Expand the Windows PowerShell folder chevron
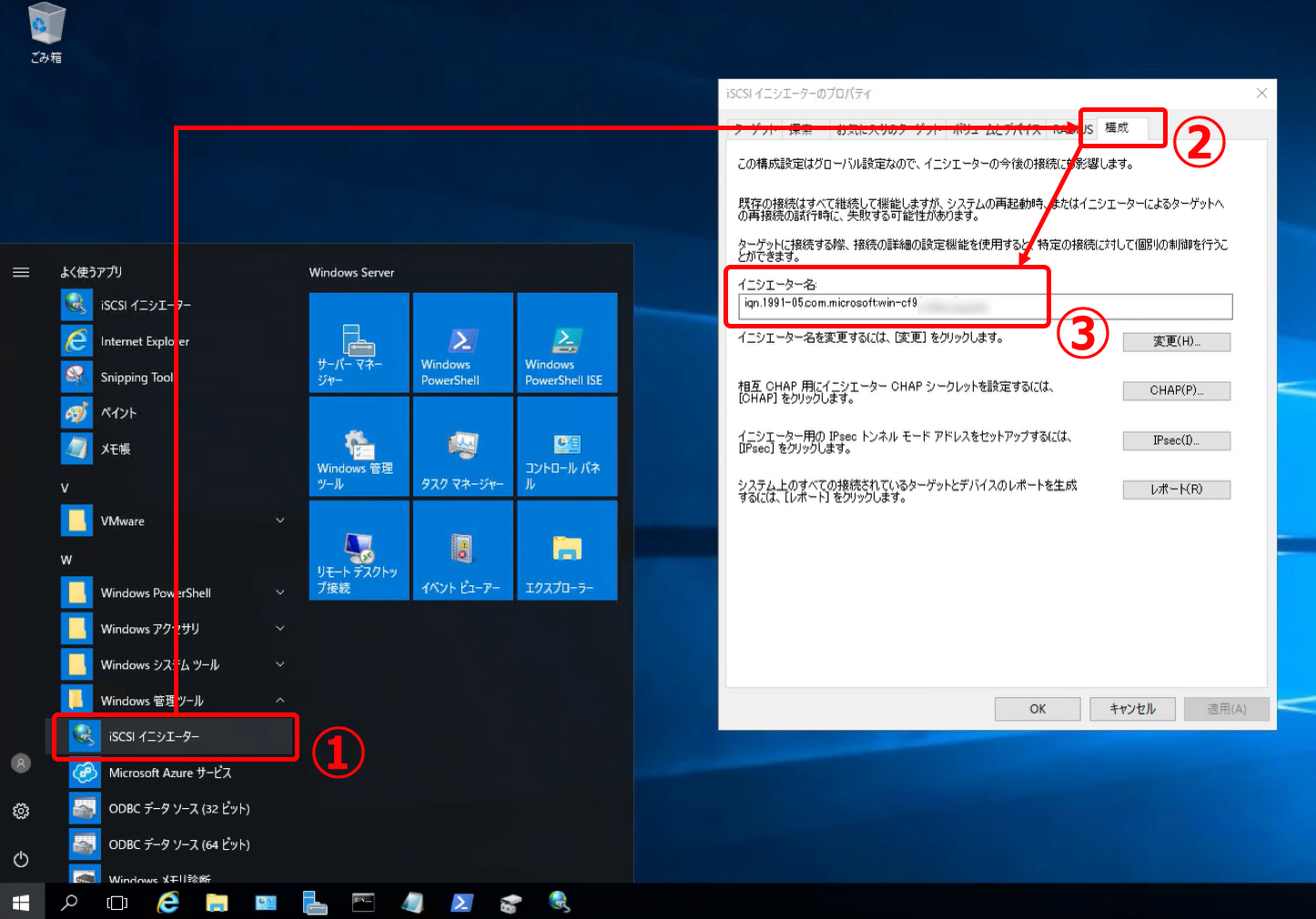1316x919 pixels. (280, 592)
